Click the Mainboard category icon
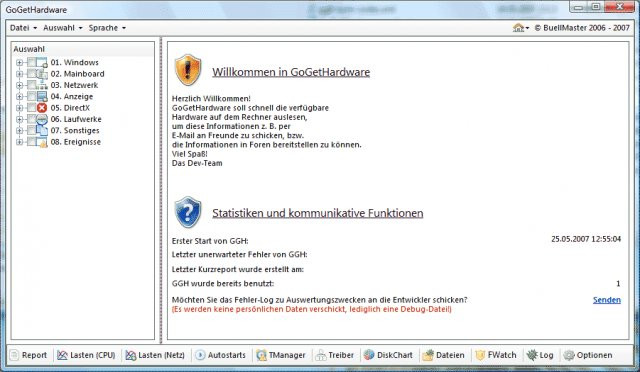The image size is (640, 372). coord(42,74)
